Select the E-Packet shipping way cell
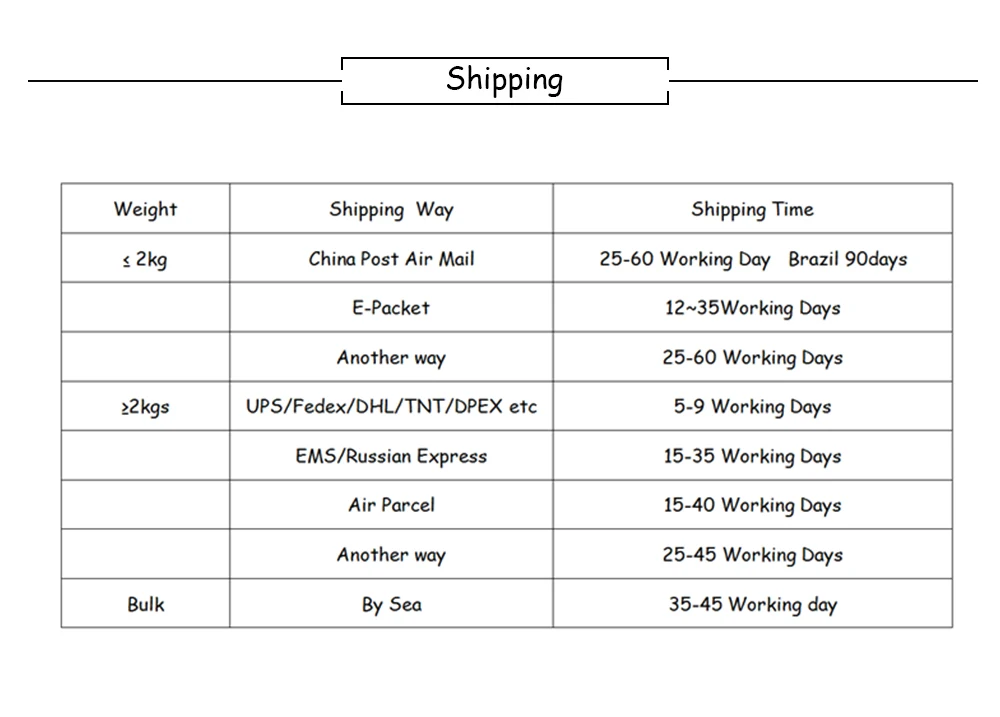The image size is (1000, 717). click(x=391, y=308)
